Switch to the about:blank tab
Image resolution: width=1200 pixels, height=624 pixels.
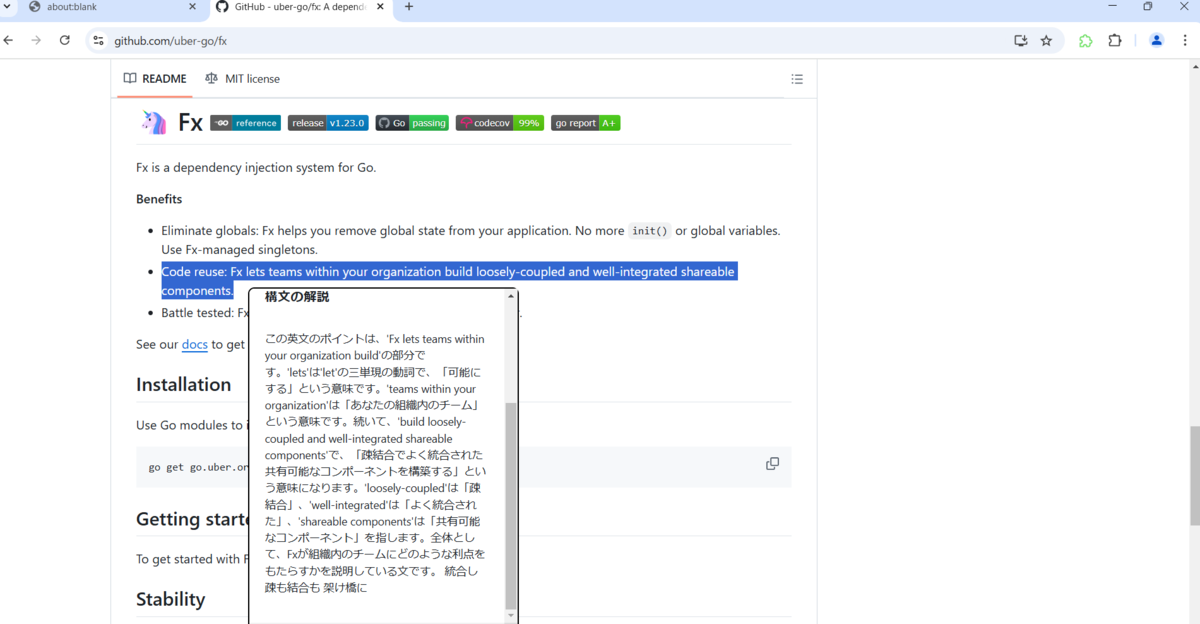click(110, 7)
